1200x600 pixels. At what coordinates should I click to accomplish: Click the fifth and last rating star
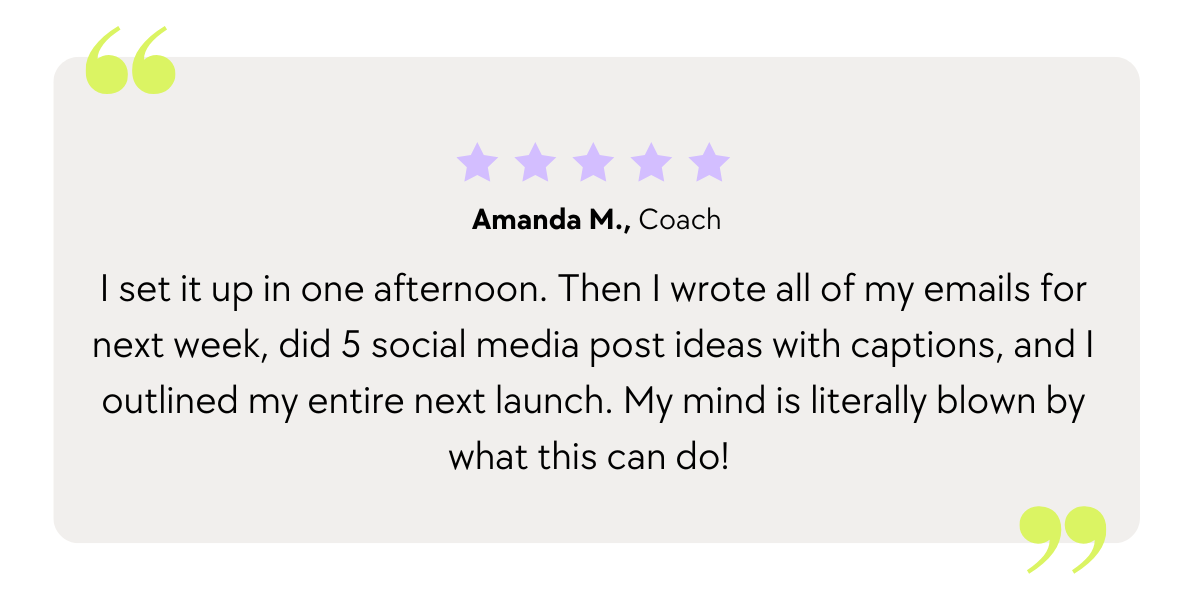click(x=709, y=162)
